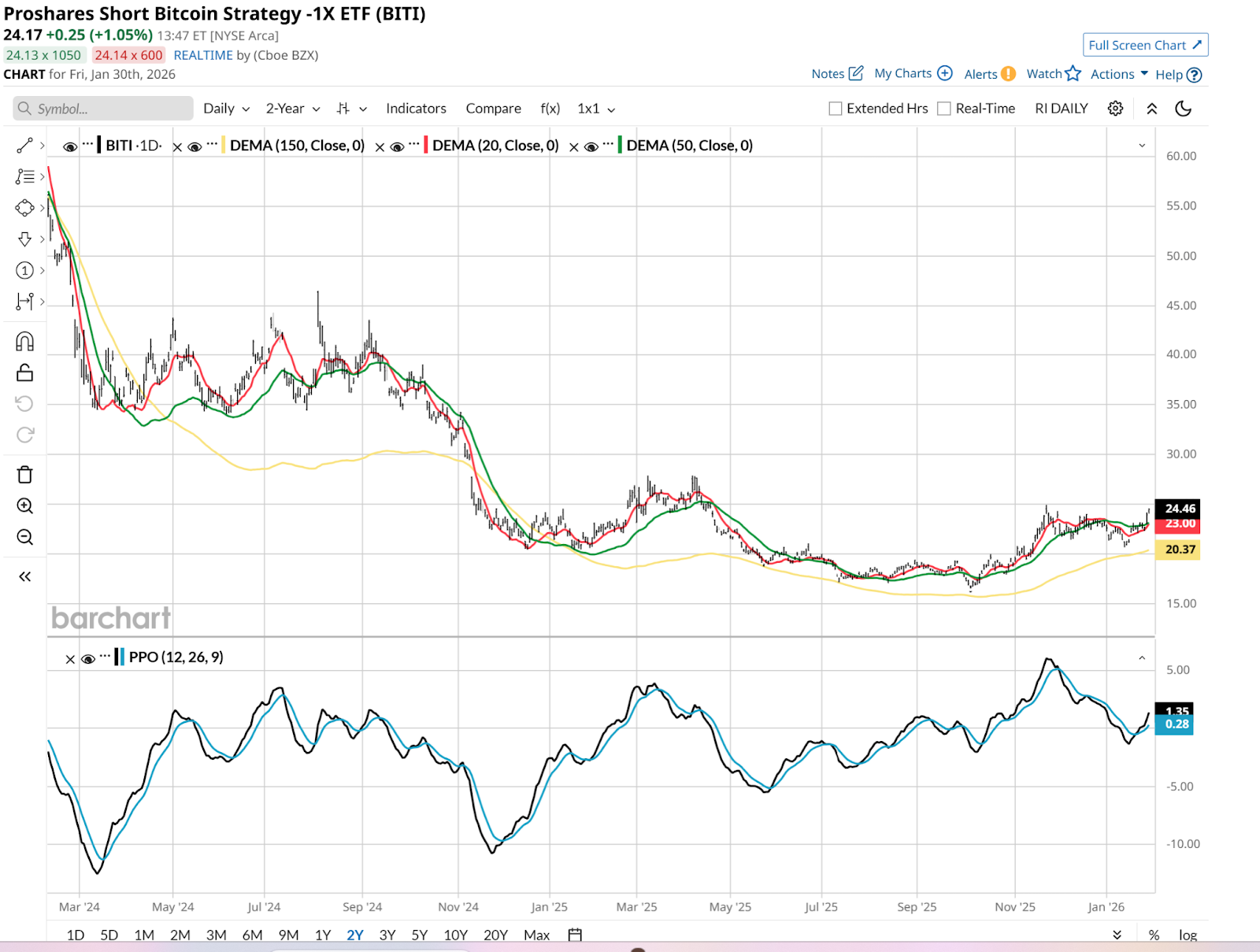Click the magnet snap mode icon

[24, 342]
